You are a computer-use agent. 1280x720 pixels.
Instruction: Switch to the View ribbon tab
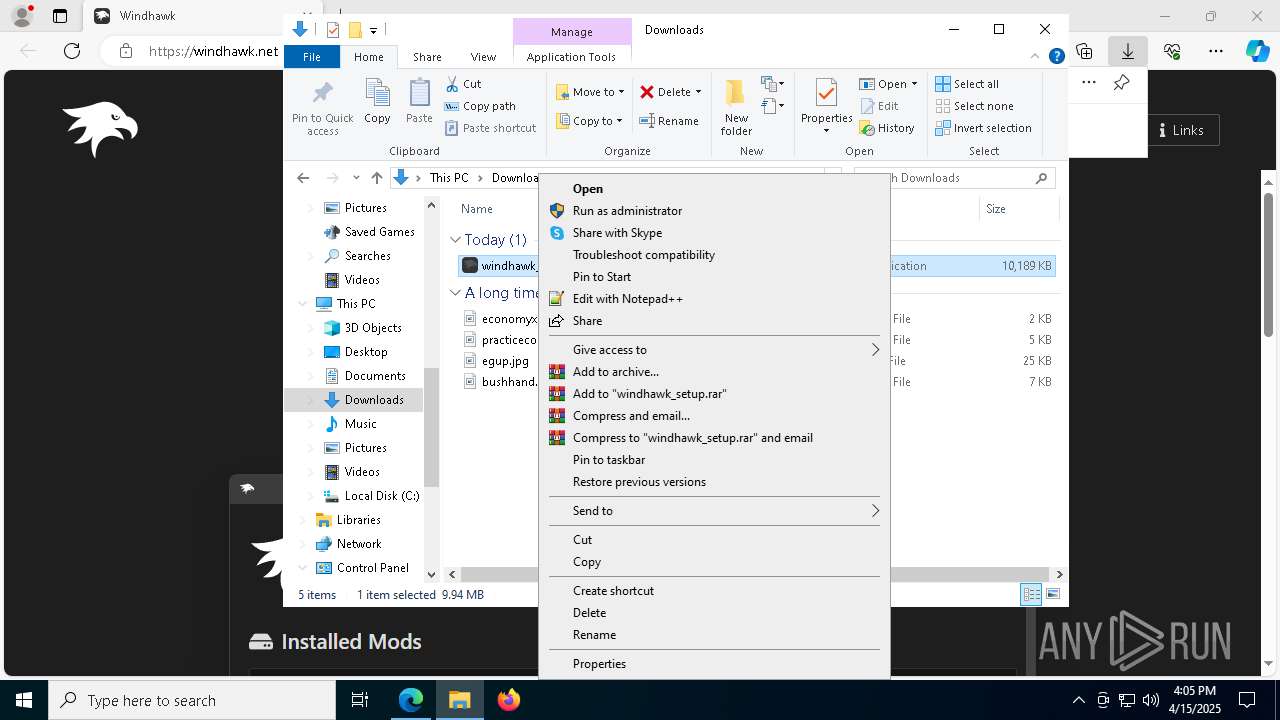coord(483,57)
